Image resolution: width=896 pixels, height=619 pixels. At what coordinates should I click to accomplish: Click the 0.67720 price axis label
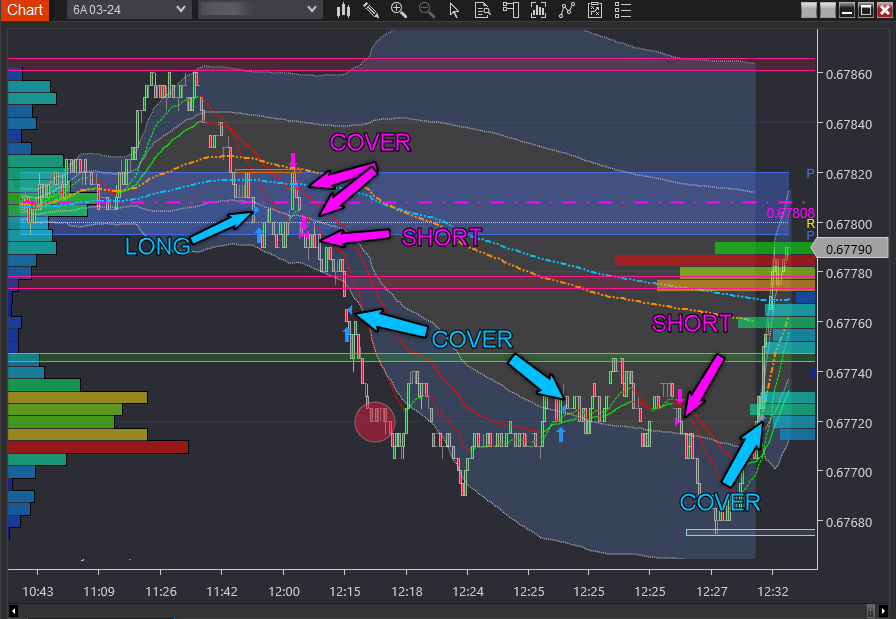tap(849, 423)
